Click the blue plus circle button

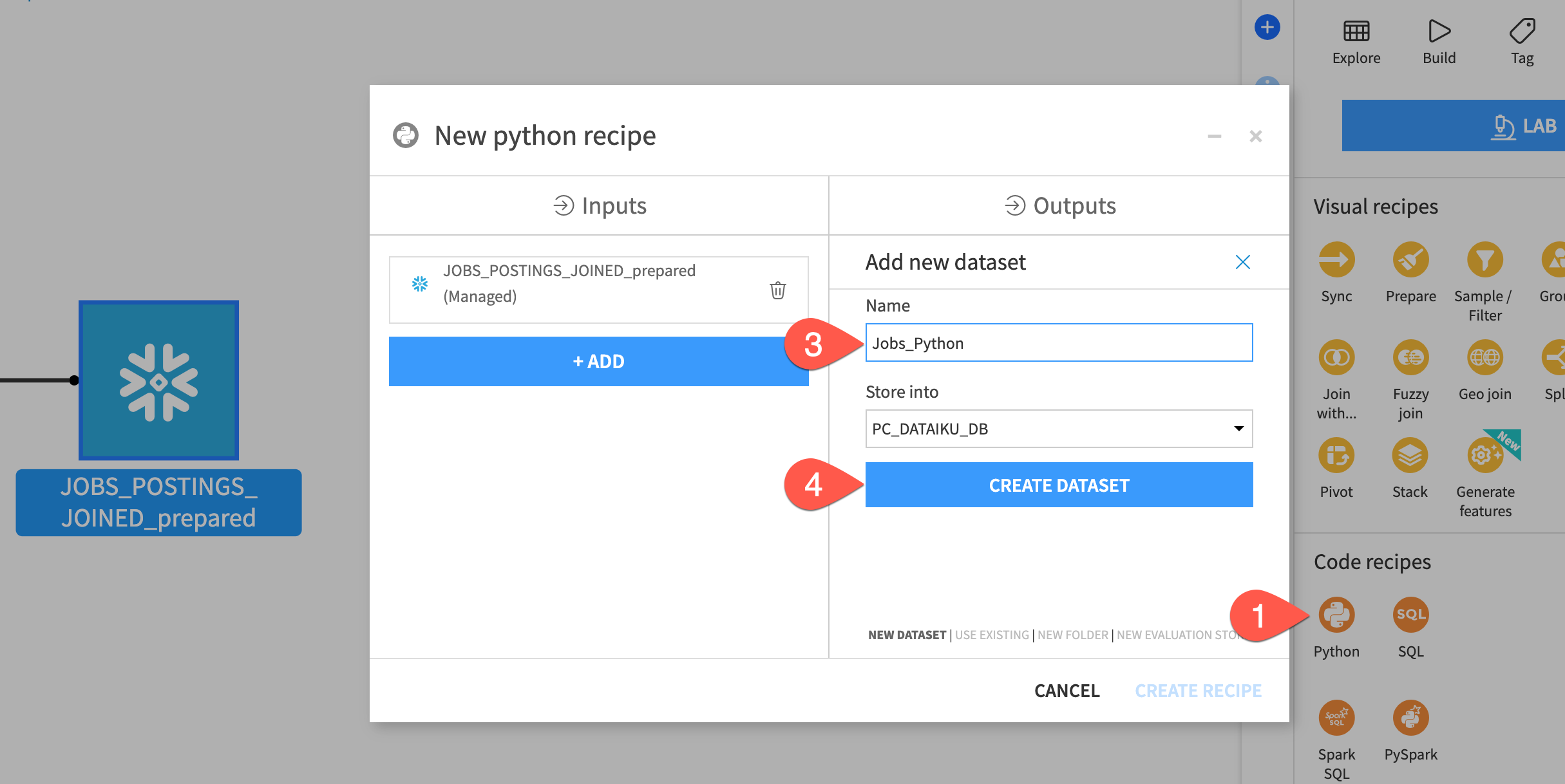click(1267, 28)
